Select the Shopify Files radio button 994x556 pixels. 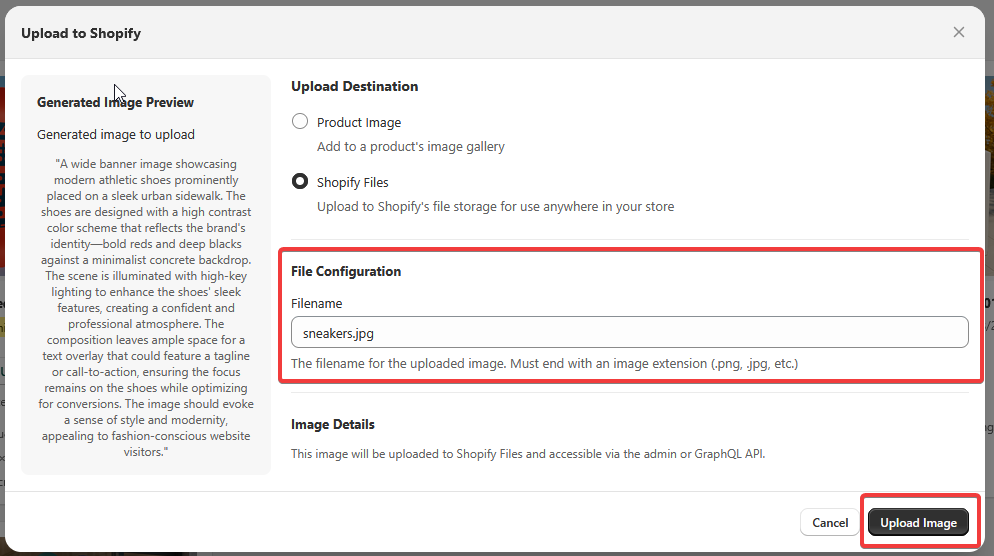point(300,182)
